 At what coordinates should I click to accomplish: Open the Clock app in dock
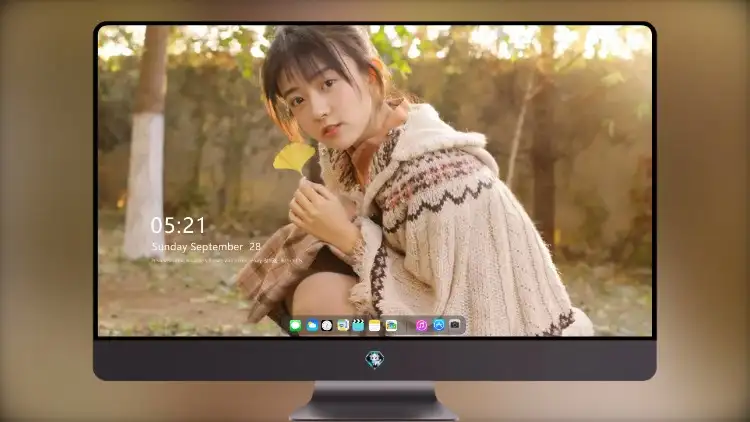[327, 326]
